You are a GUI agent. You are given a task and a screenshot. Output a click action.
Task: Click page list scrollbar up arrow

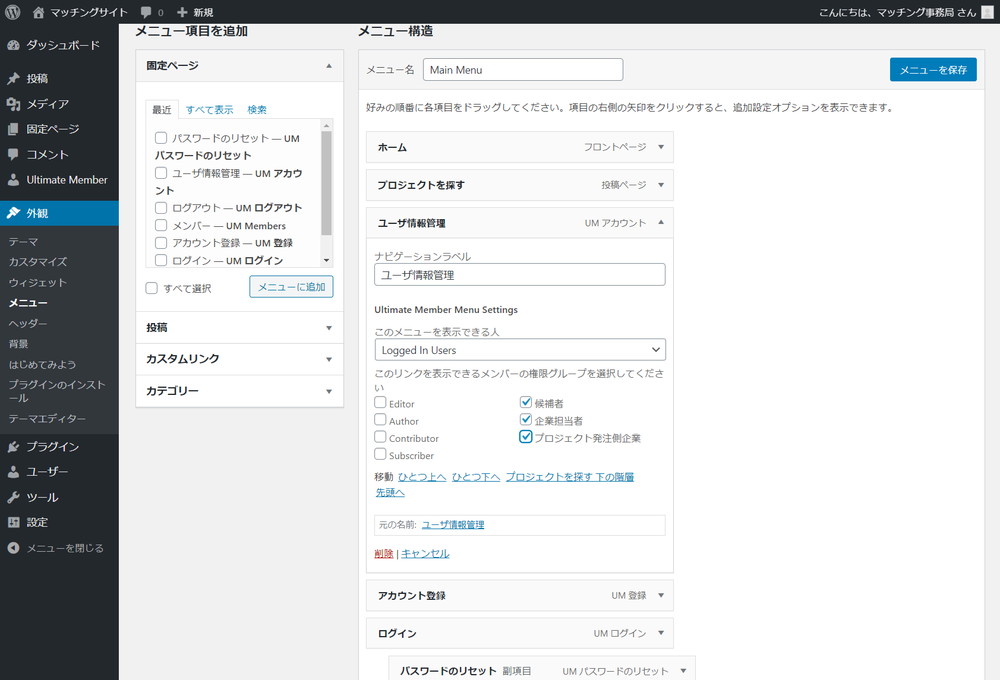(x=327, y=126)
